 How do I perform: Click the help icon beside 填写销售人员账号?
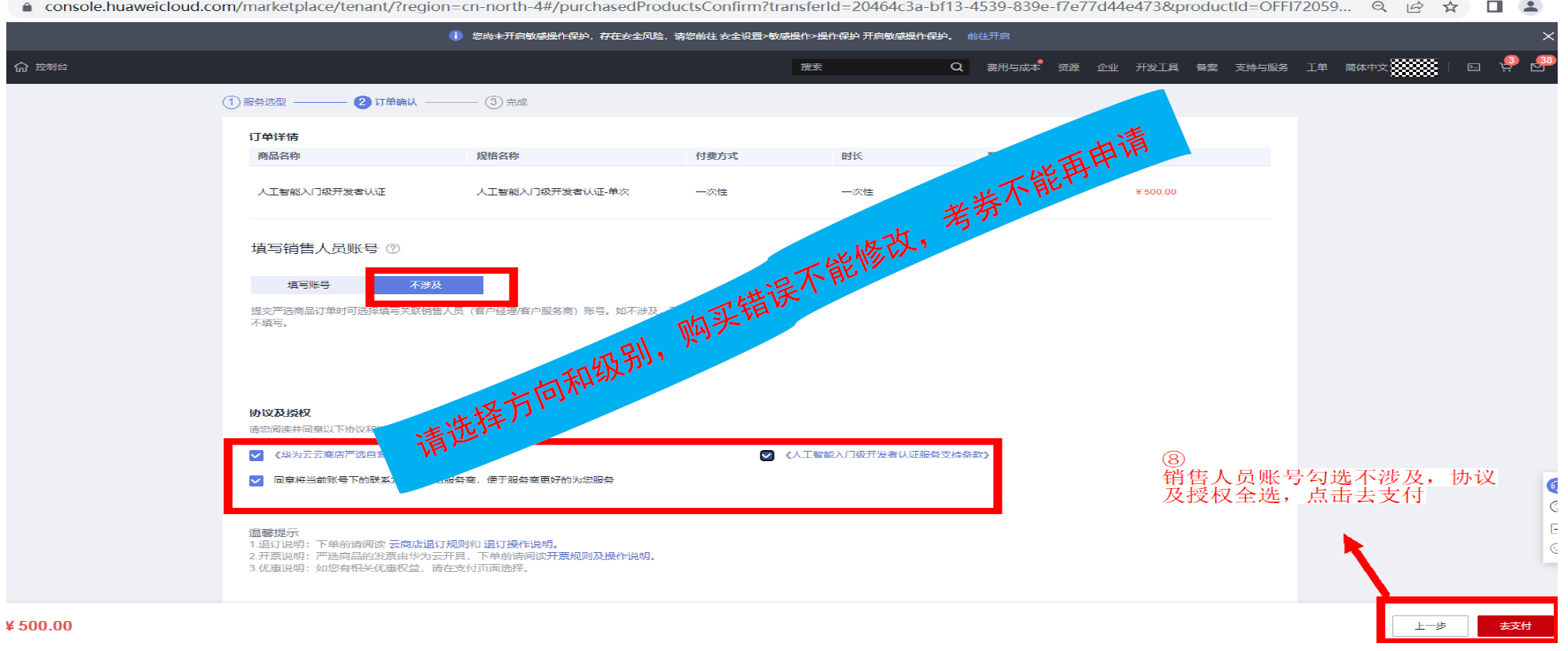393,248
